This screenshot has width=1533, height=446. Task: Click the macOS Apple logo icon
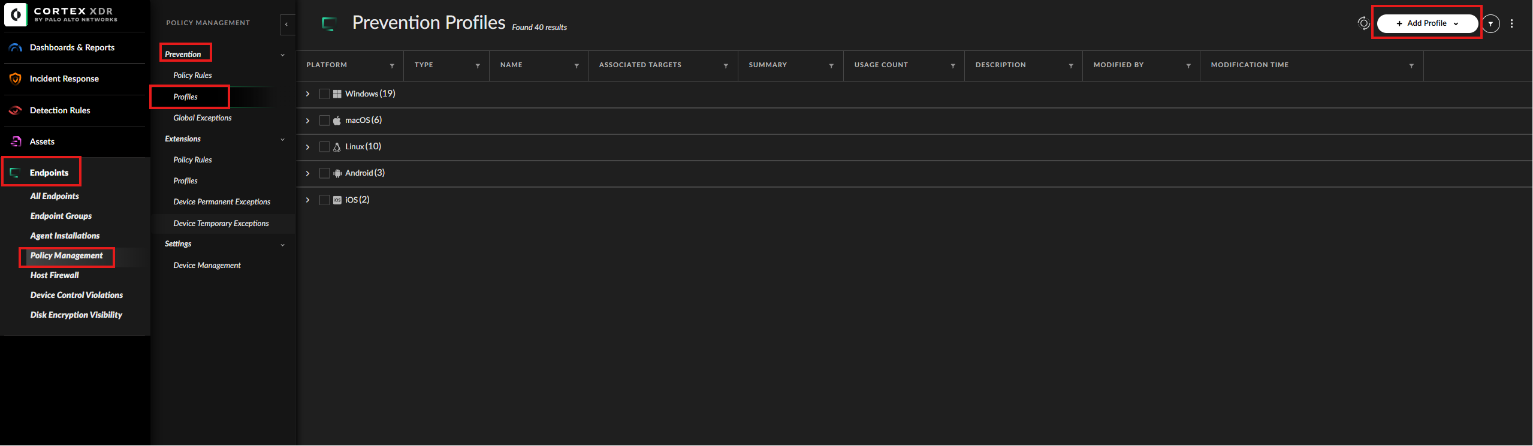click(337, 120)
